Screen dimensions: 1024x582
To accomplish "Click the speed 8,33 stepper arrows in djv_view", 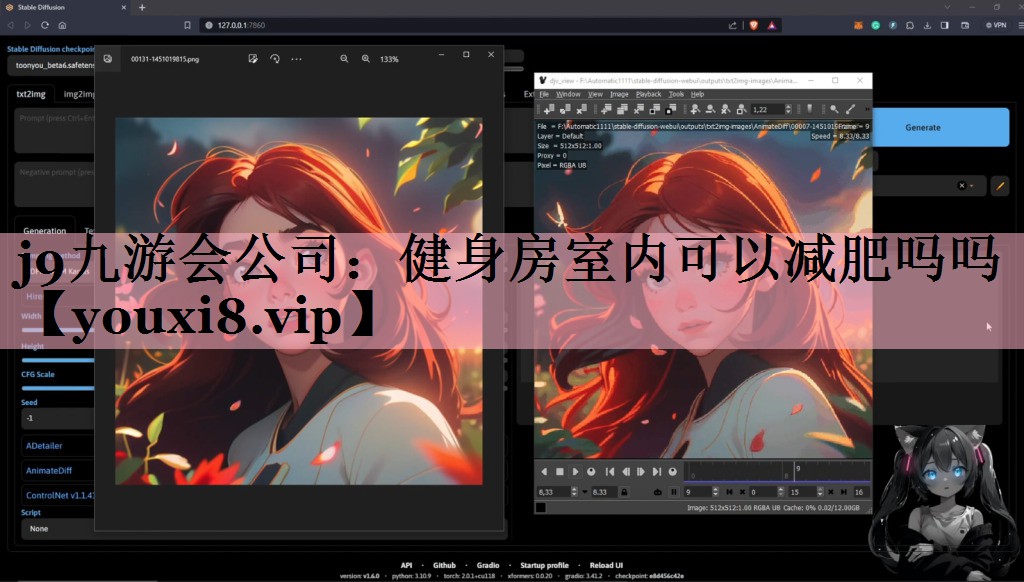I will pos(574,493).
